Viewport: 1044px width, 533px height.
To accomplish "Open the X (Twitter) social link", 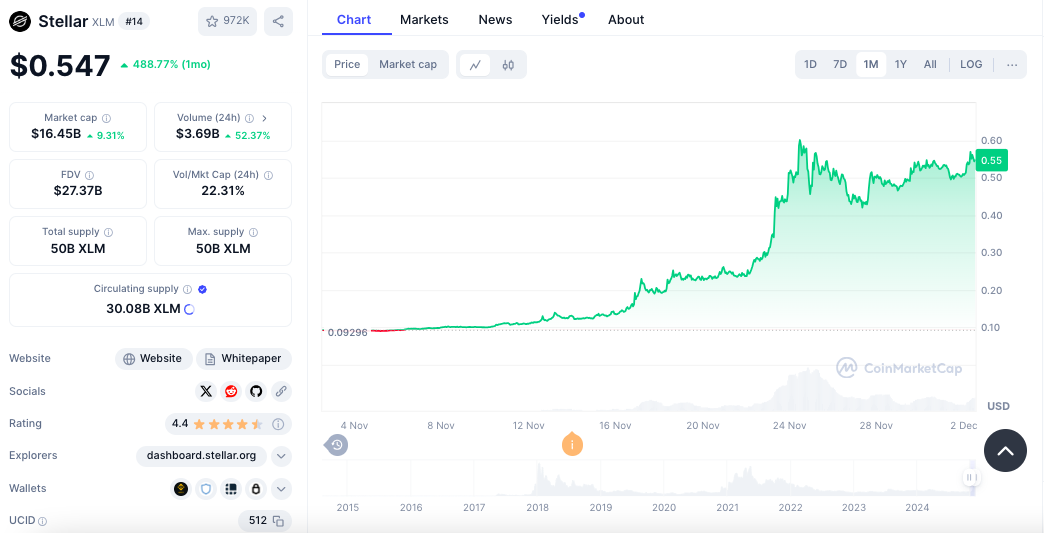I will point(206,391).
